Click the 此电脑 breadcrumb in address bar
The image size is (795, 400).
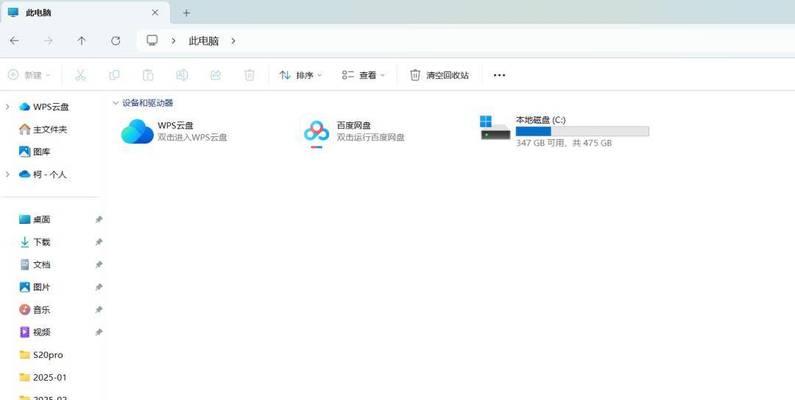(x=203, y=41)
